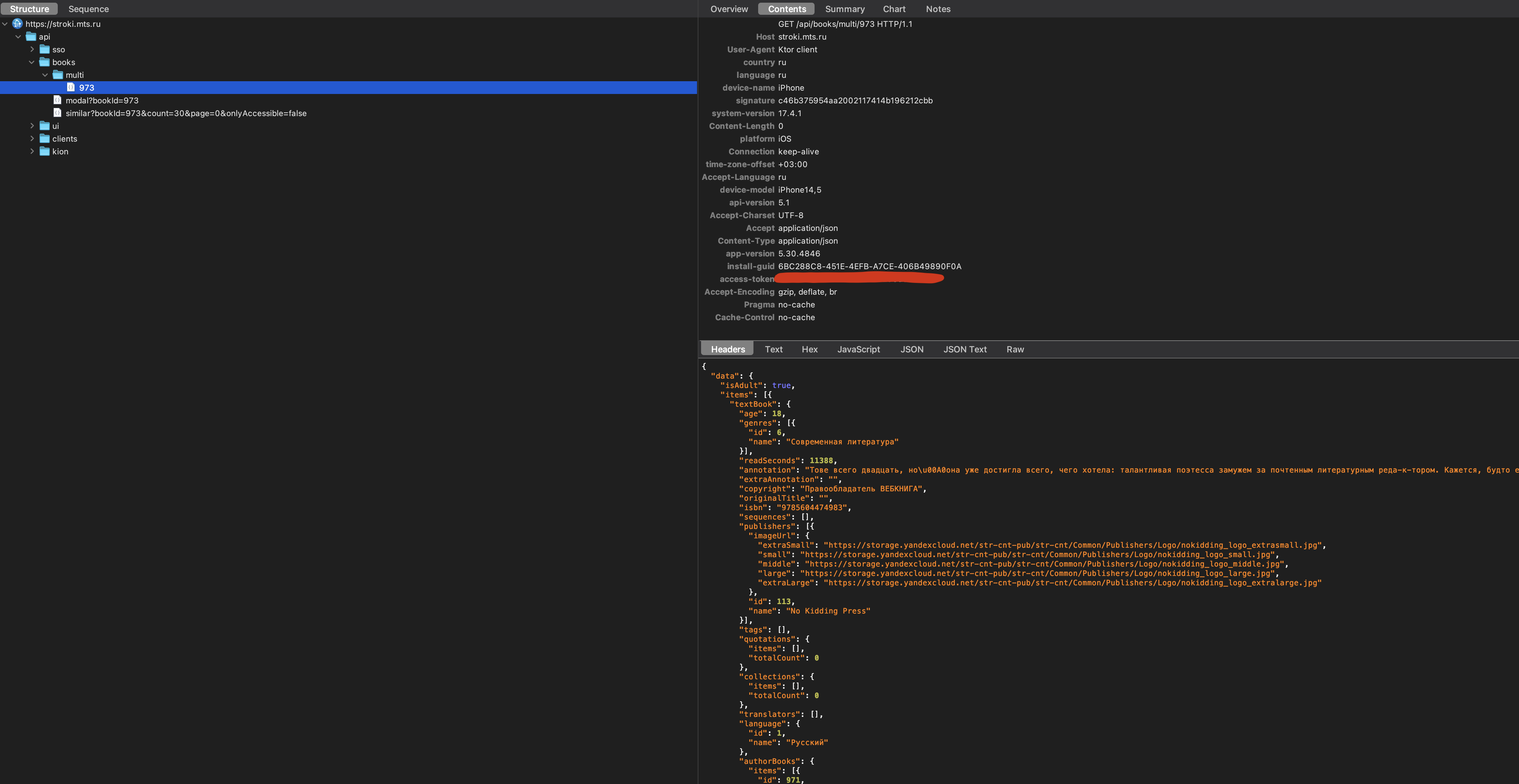Click the install-guid header value
This screenshot has height=784, width=1519.
pos(869,266)
